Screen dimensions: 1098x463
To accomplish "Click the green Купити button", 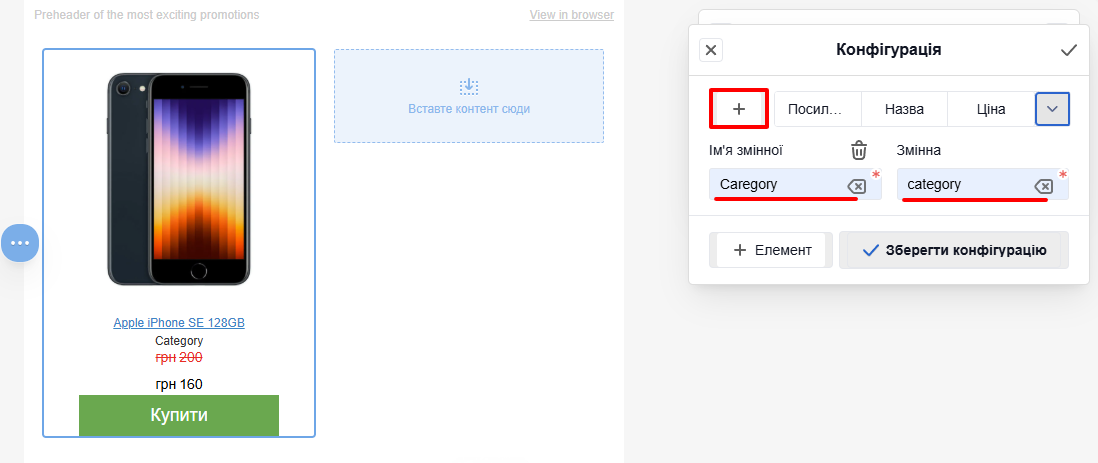I will [x=179, y=415].
